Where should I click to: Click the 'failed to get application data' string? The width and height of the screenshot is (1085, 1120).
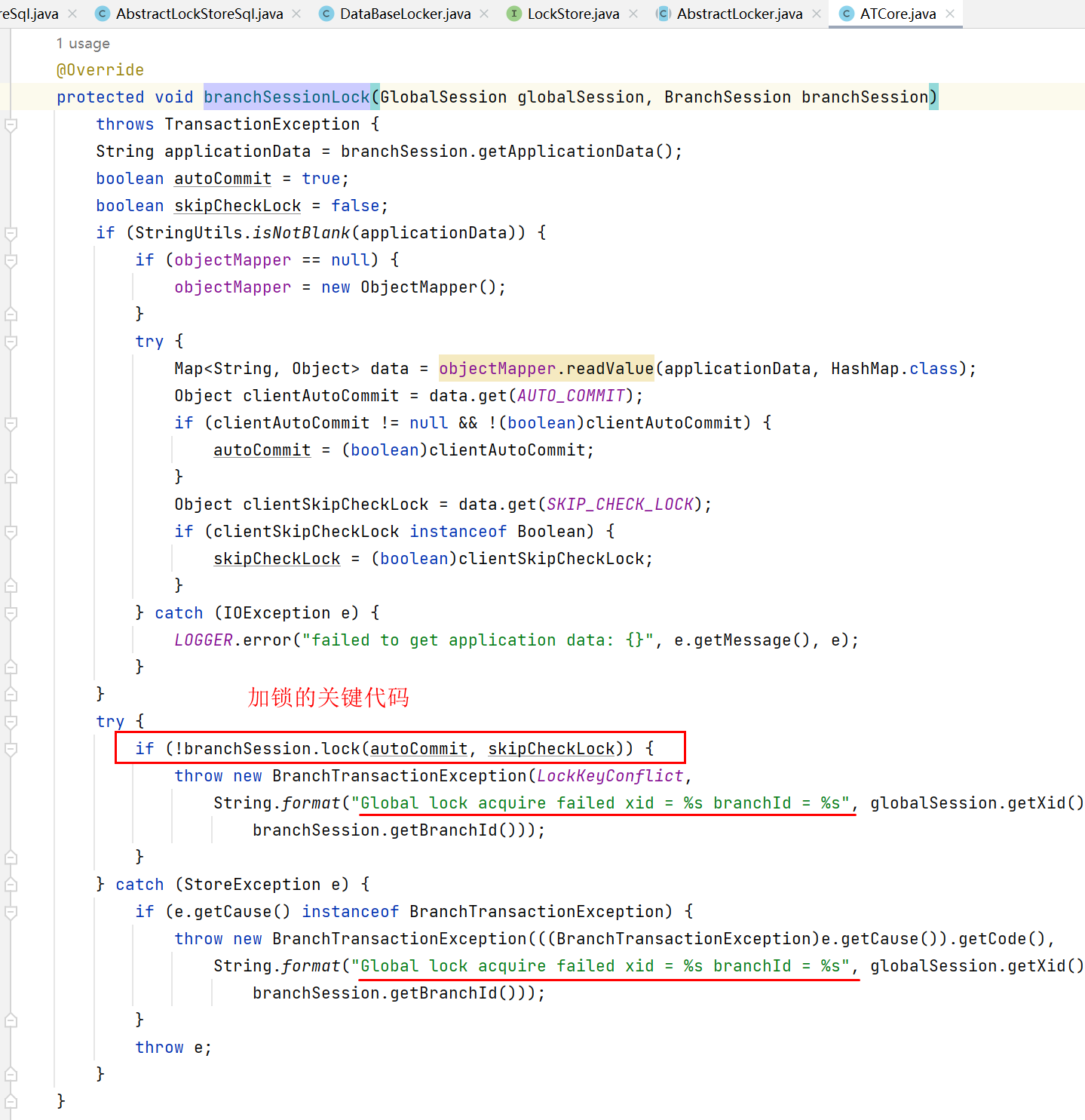point(478,640)
